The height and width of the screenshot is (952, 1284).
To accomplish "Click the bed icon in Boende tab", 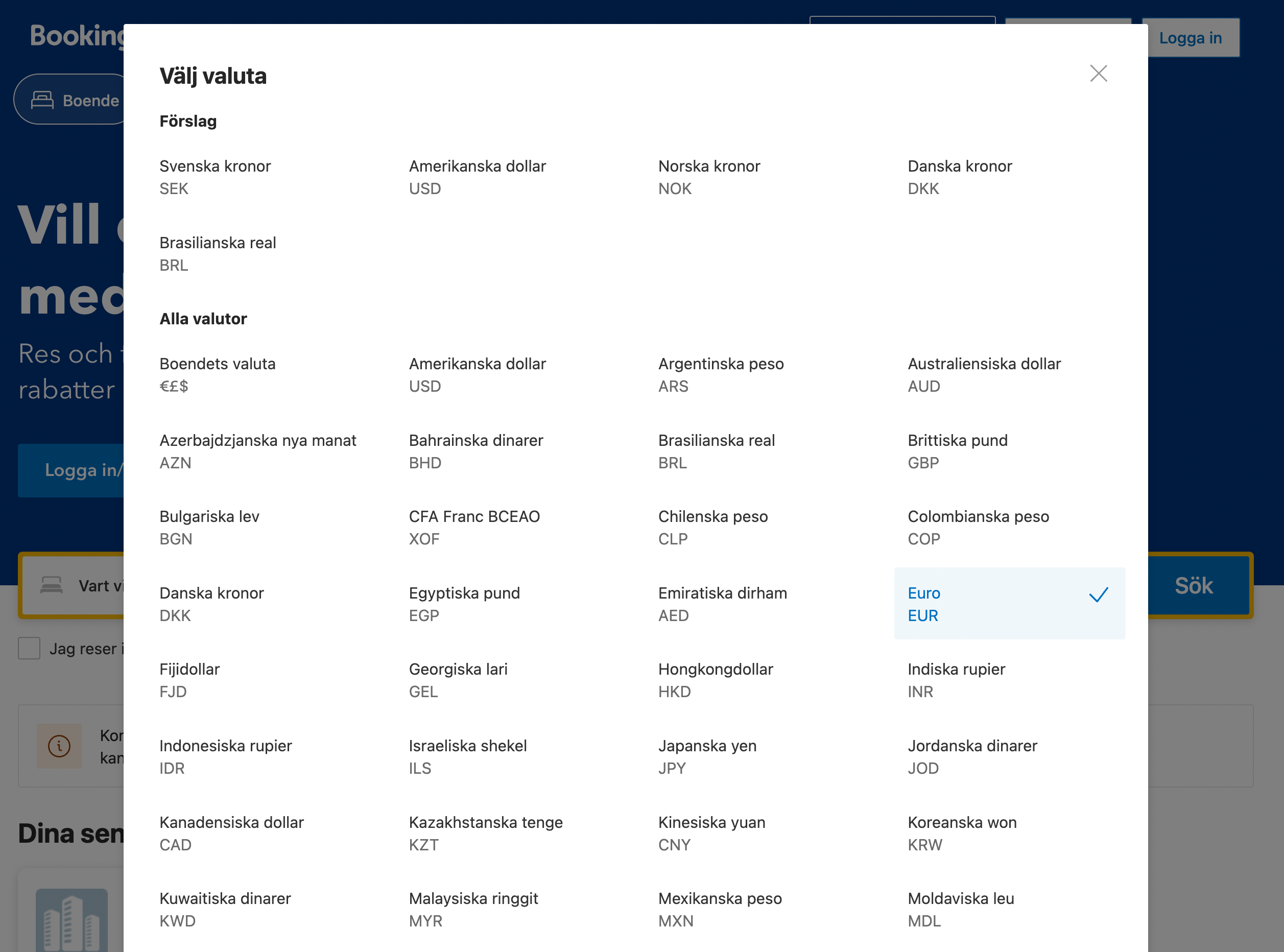I will 42,100.
